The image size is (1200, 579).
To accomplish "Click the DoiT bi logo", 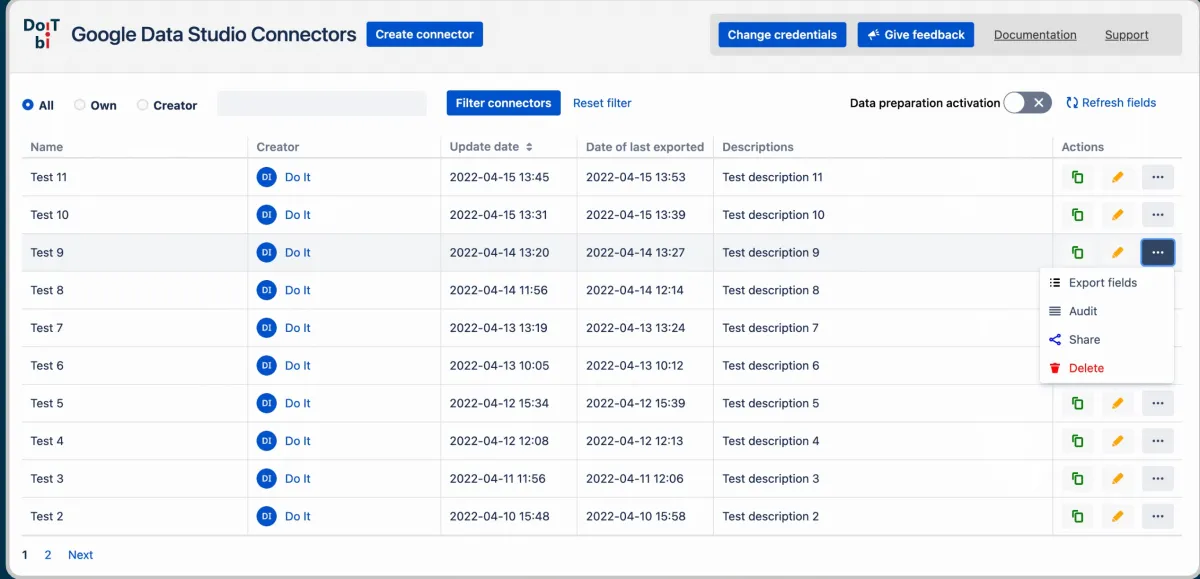I will coord(41,34).
